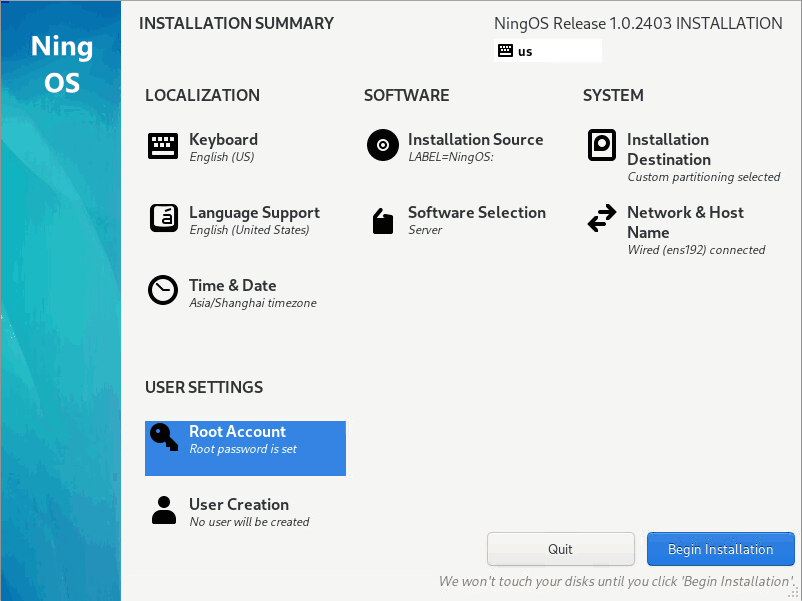
Task: Click the LABEL=NingOS: source text
Action: (x=451, y=157)
